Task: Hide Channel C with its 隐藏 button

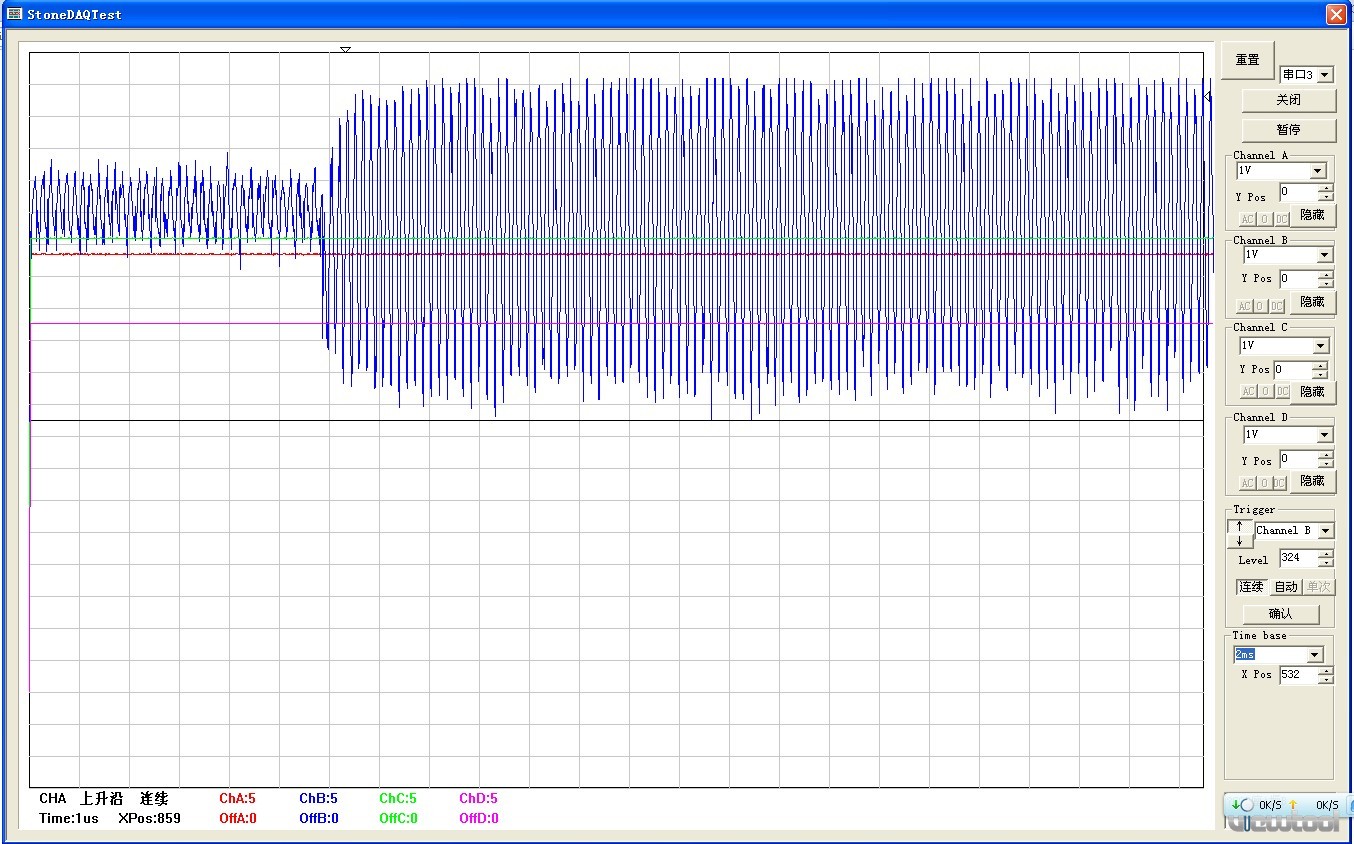Action: click(x=1312, y=391)
